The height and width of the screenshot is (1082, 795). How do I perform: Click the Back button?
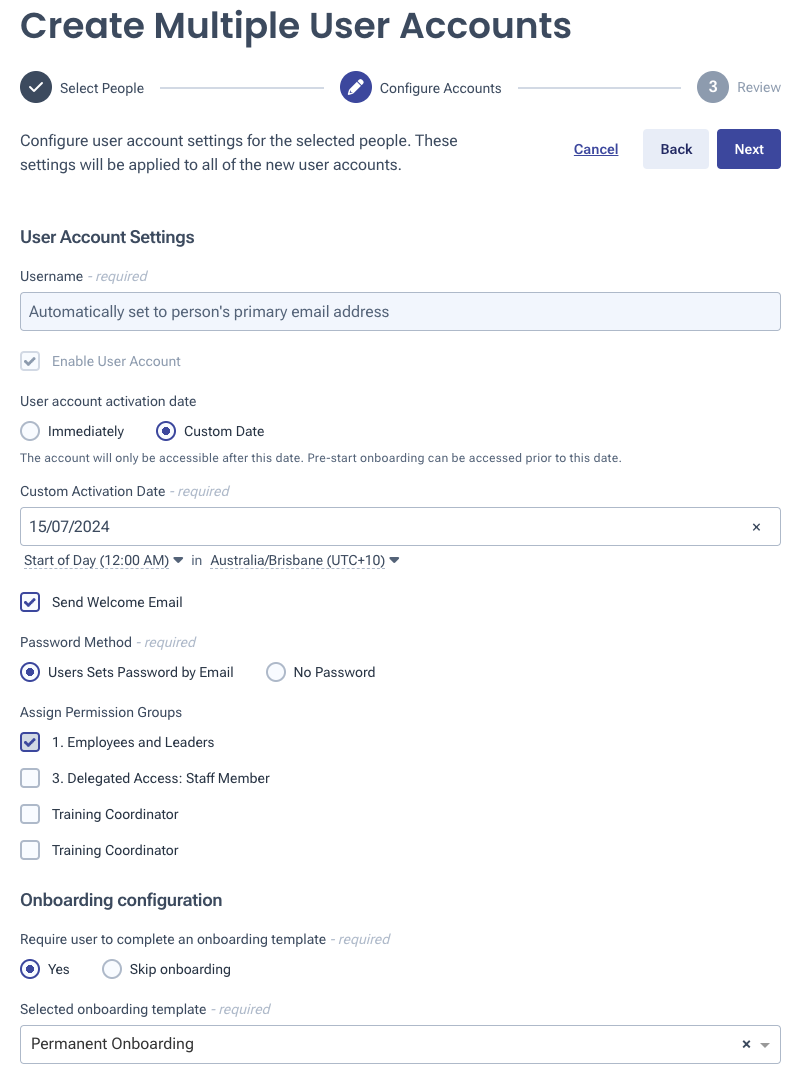pyautogui.click(x=676, y=149)
